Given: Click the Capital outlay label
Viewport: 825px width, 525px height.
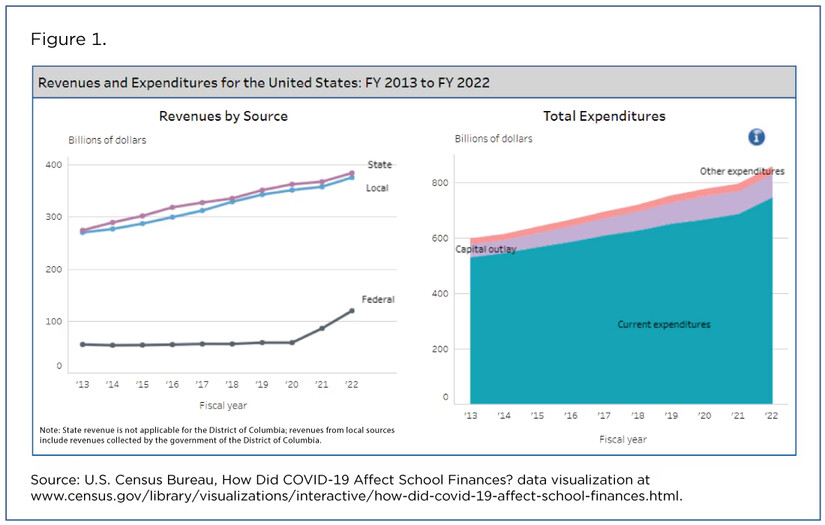Looking at the screenshot, I should coord(486,249).
